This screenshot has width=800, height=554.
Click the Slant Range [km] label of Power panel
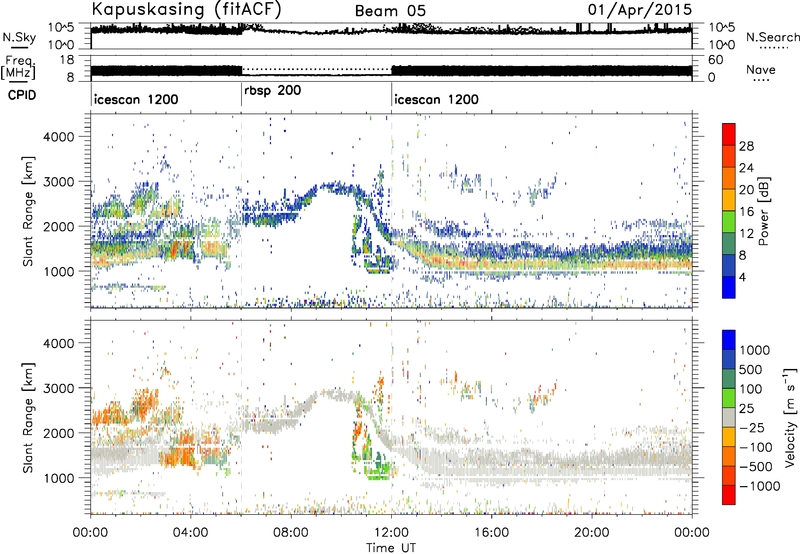click(28, 211)
